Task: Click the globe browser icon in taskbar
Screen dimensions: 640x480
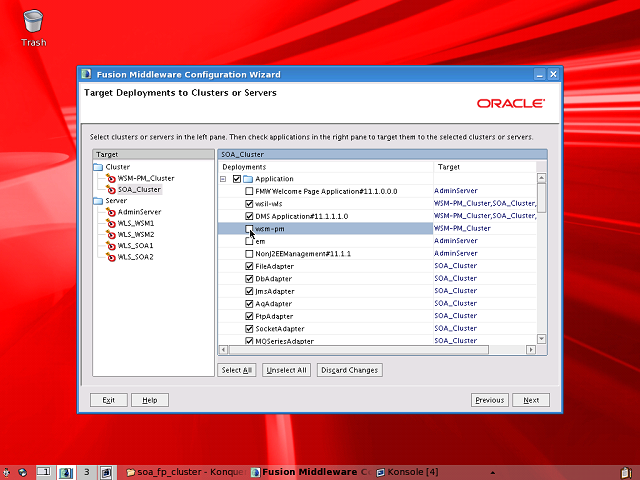Action: pyautogui.click(x=22, y=472)
